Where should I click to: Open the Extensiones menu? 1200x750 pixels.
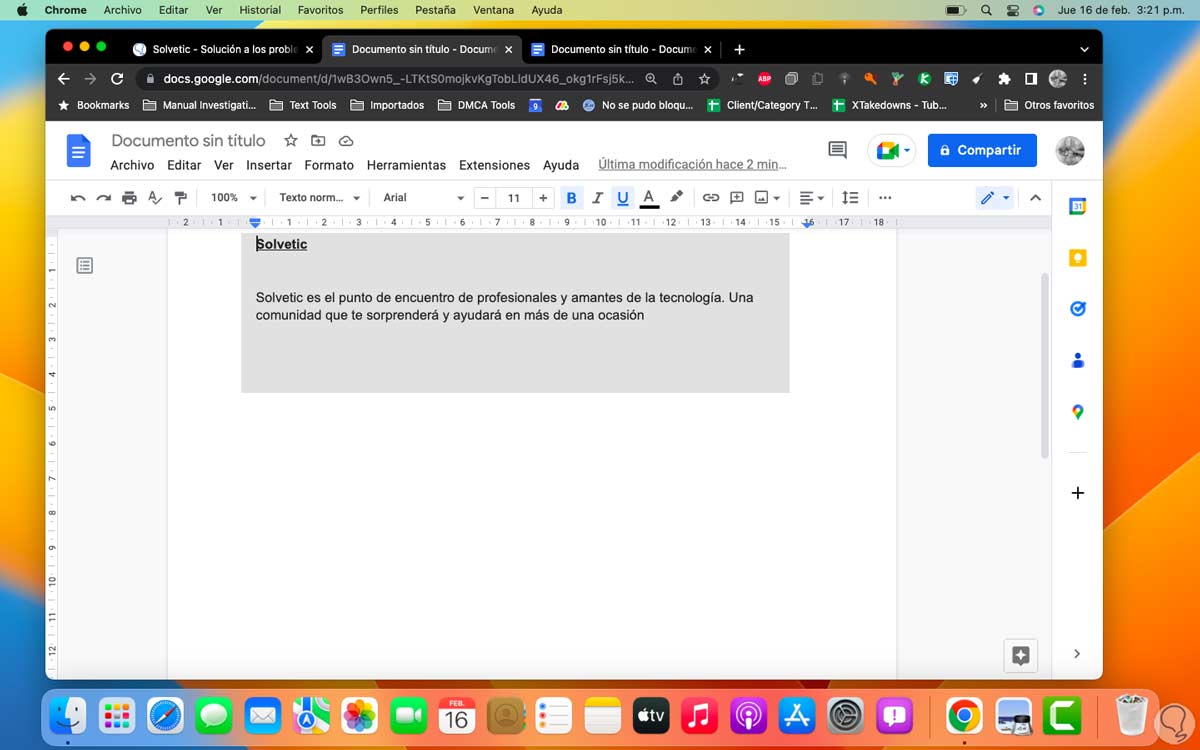(x=494, y=165)
